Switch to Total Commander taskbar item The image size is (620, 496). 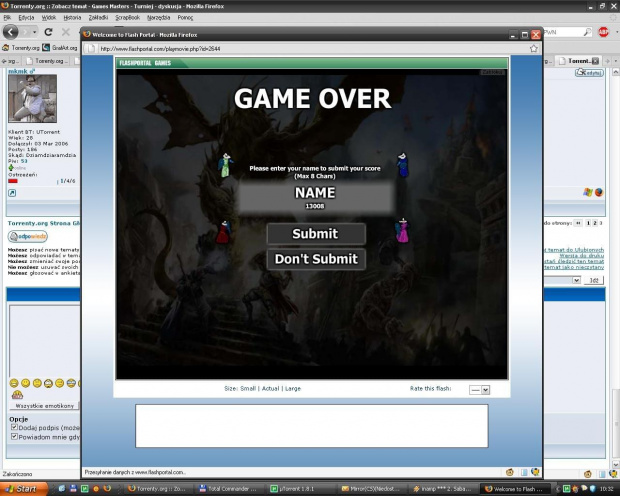(x=229, y=489)
